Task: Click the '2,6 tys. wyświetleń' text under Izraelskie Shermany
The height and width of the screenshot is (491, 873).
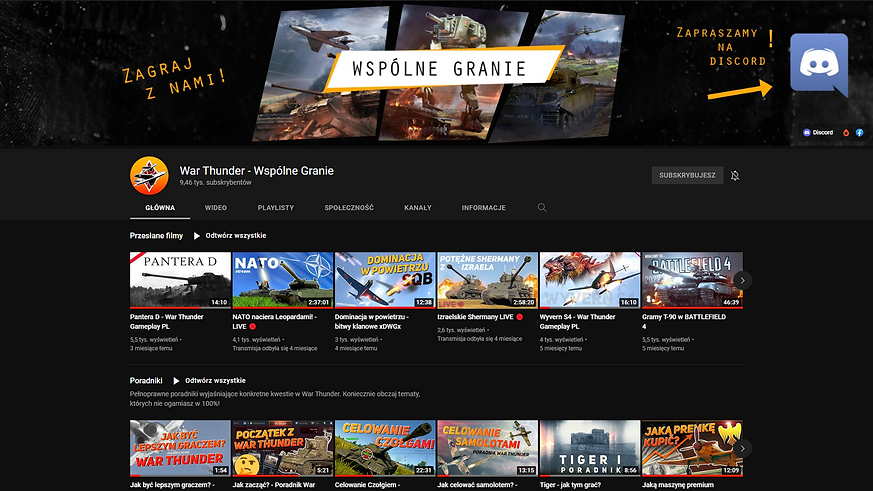Action: [463, 330]
